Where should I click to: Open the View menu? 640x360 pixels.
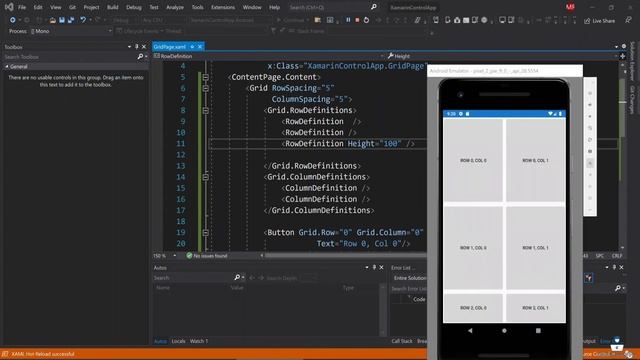pyautogui.click(x=56, y=7)
